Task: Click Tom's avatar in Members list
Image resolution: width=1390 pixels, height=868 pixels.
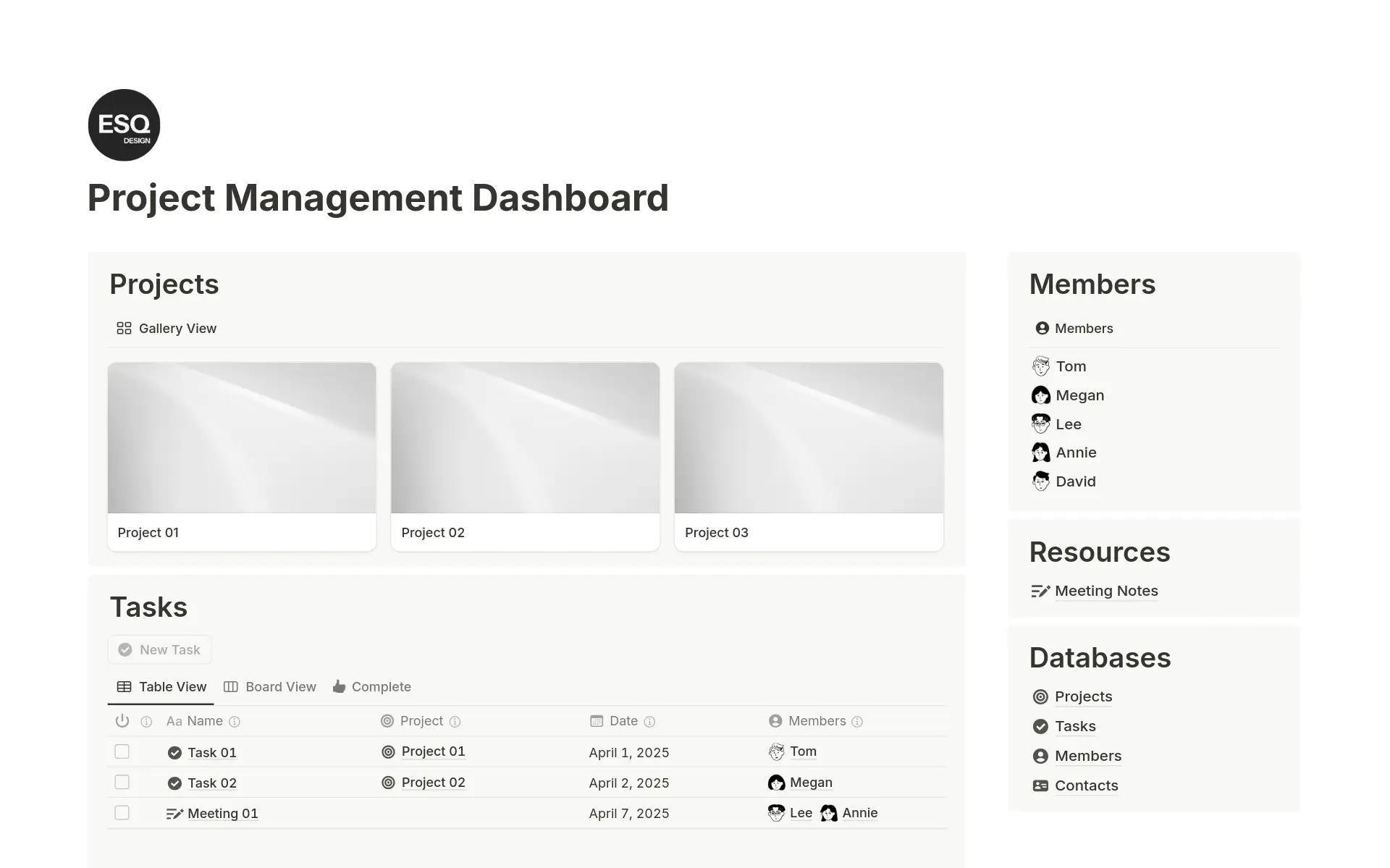Action: (1040, 366)
